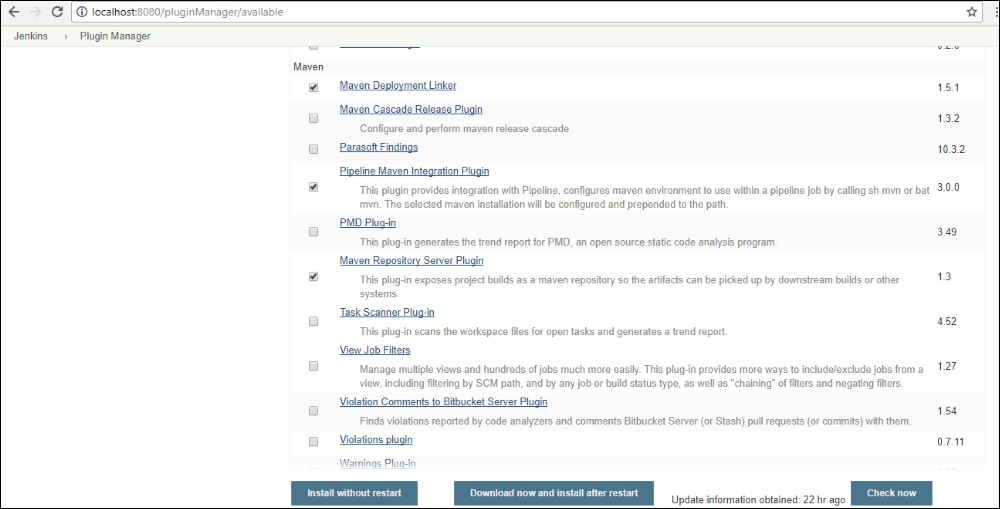1000x509 pixels.
Task: Expand breadcrumb arrow after Jenkins
Action: [x=65, y=36]
